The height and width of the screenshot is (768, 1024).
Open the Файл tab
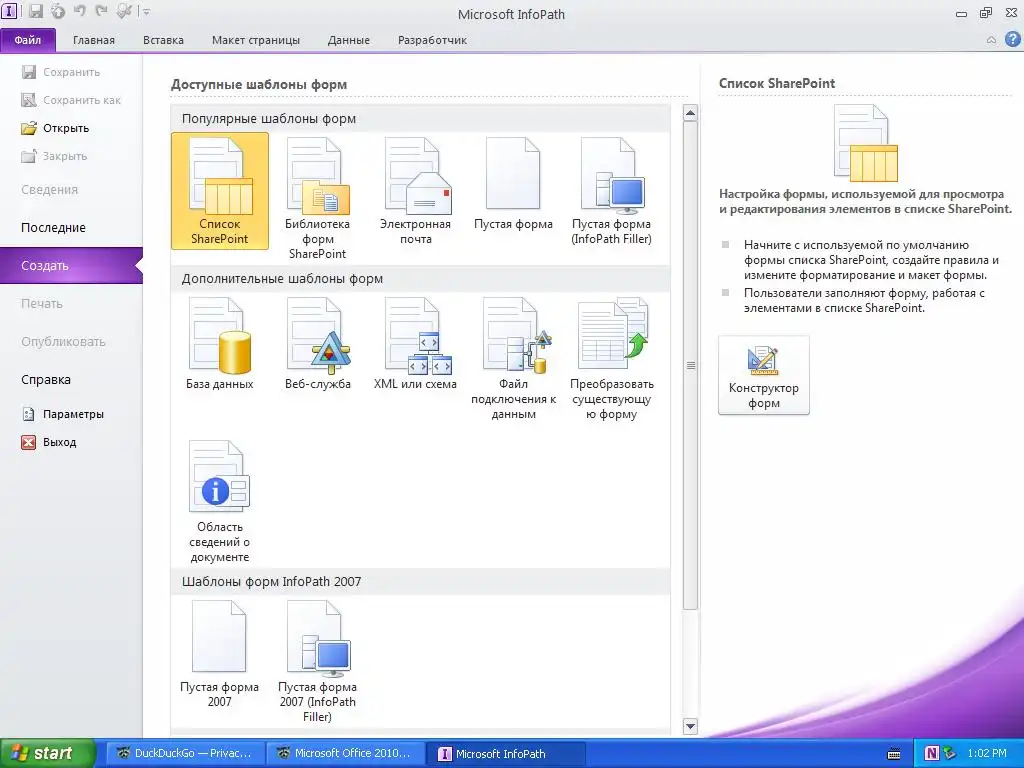[28, 40]
